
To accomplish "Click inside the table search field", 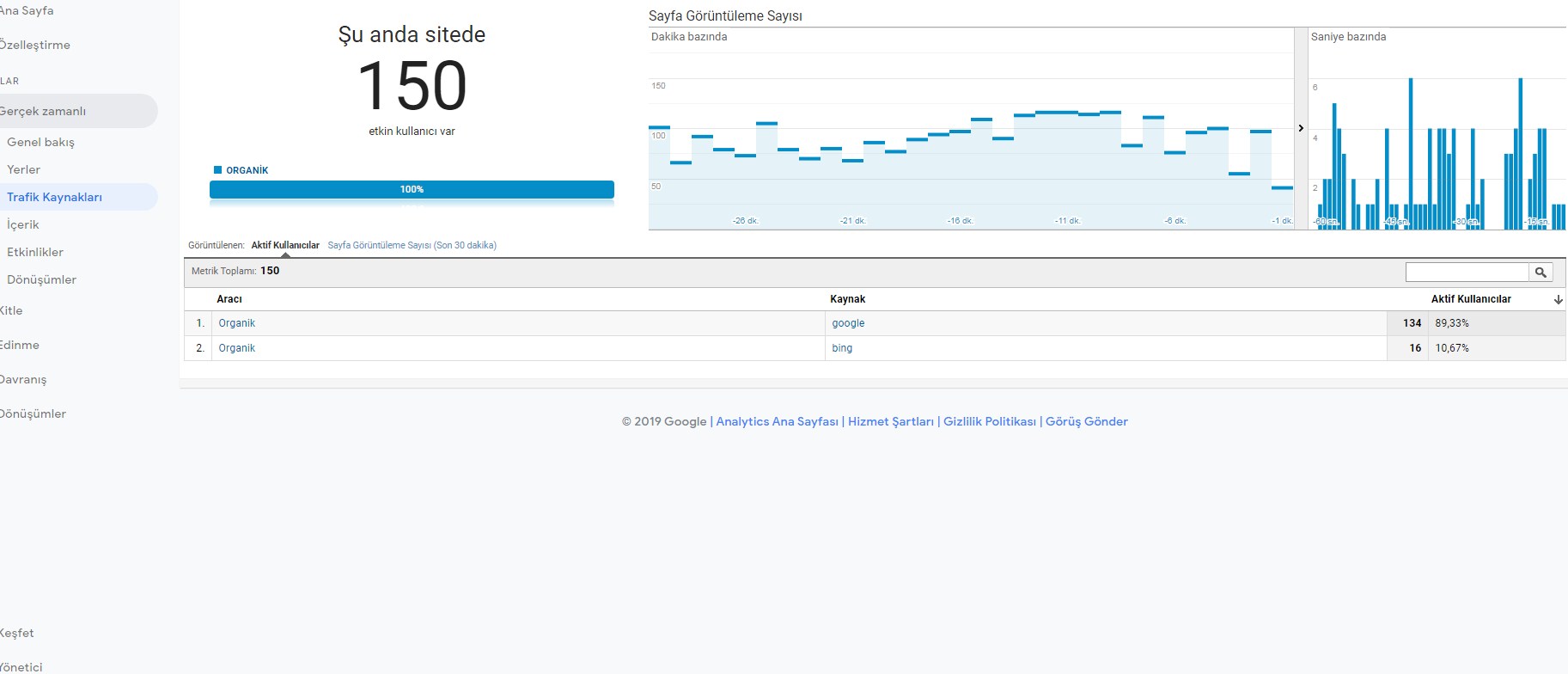I will pyautogui.click(x=1467, y=273).
